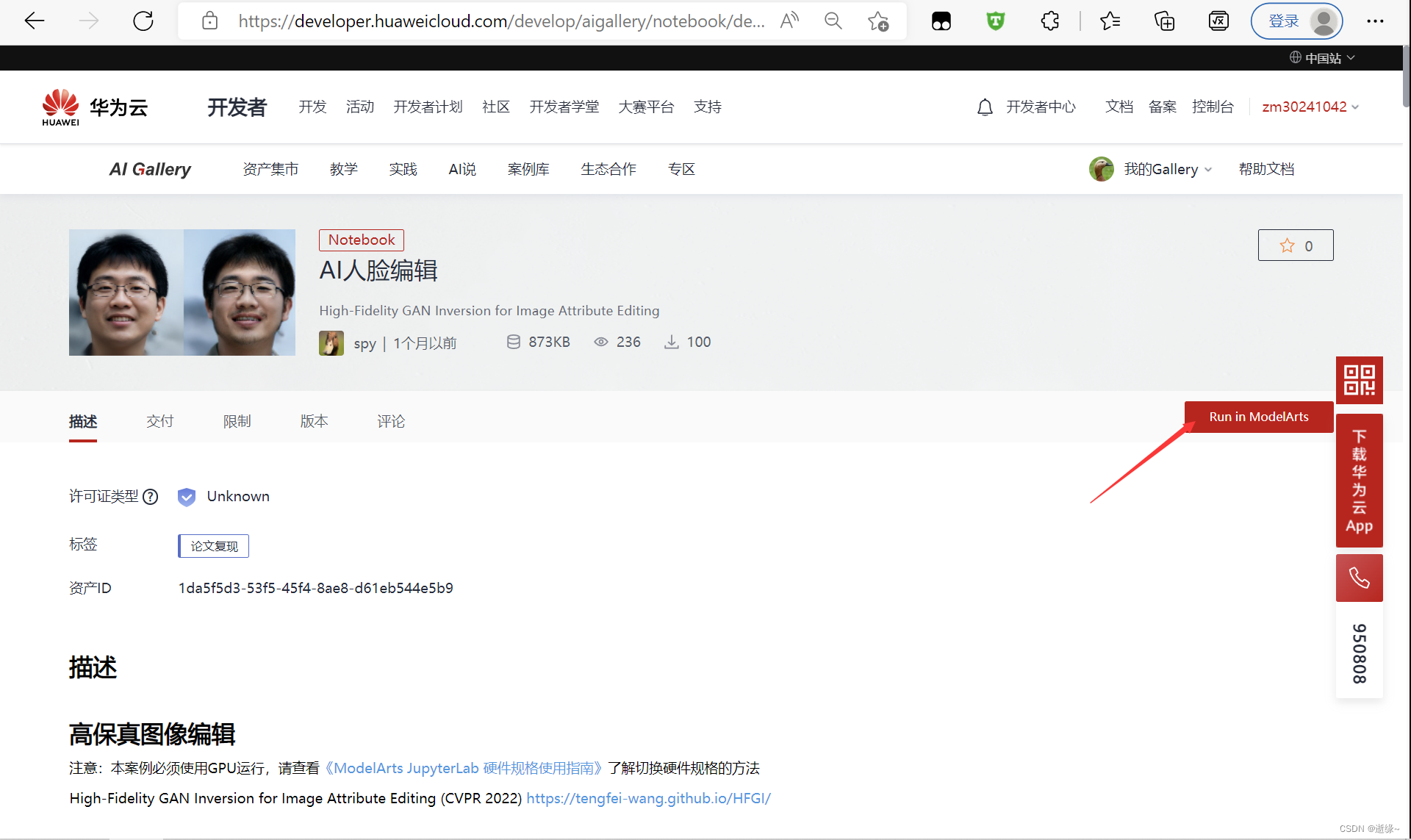Toggle the star favorite button with 0
Image resolution: width=1411 pixels, height=840 pixels.
pyautogui.click(x=1295, y=245)
